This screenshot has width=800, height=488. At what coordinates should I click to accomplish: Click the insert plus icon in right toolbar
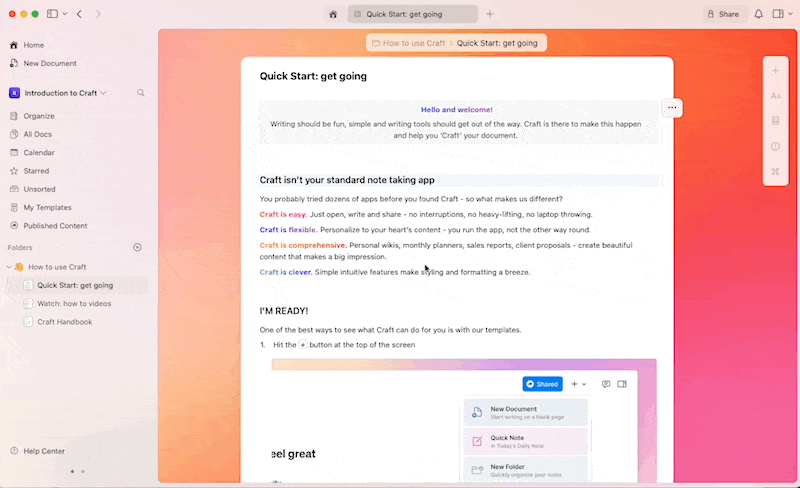click(776, 71)
